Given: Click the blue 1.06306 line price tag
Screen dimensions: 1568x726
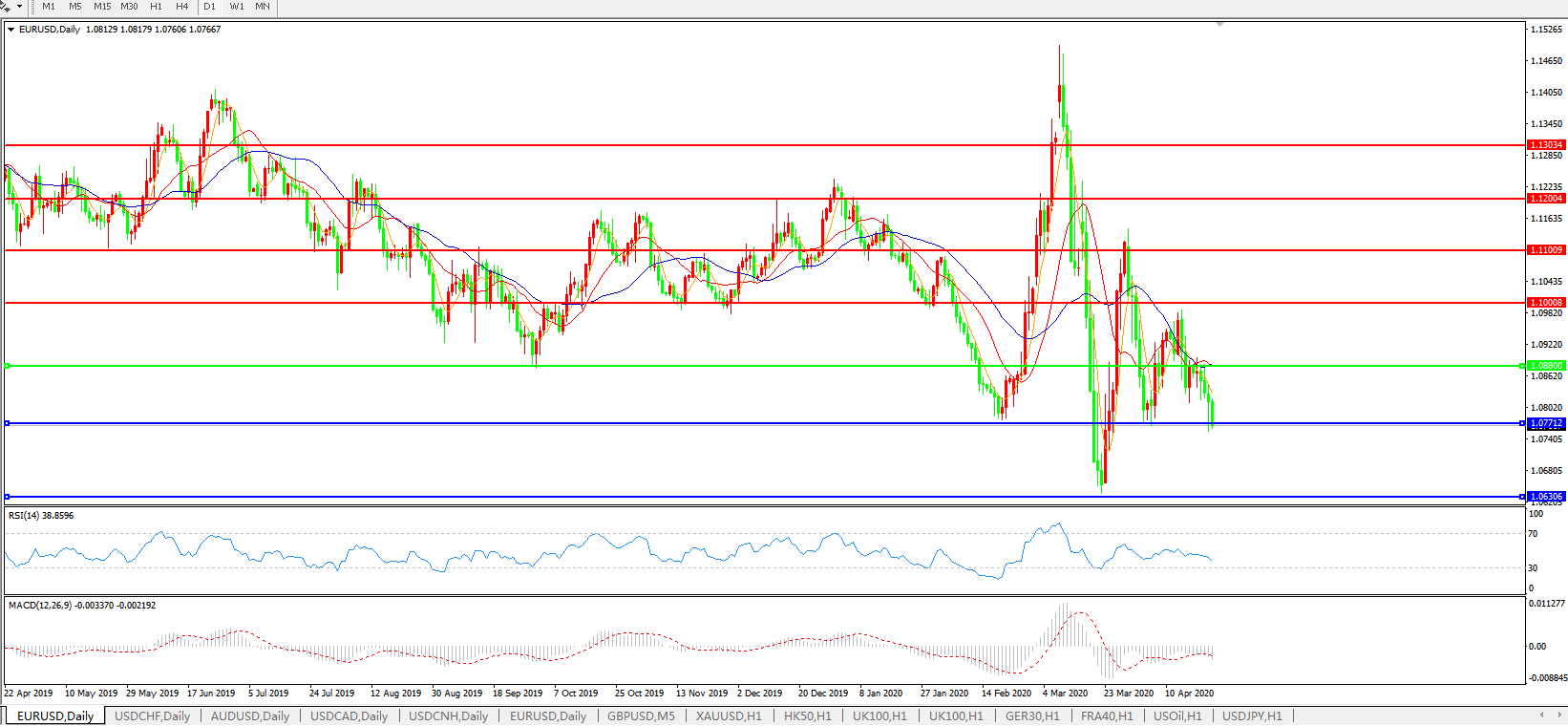Looking at the screenshot, I should [1546, 497].
